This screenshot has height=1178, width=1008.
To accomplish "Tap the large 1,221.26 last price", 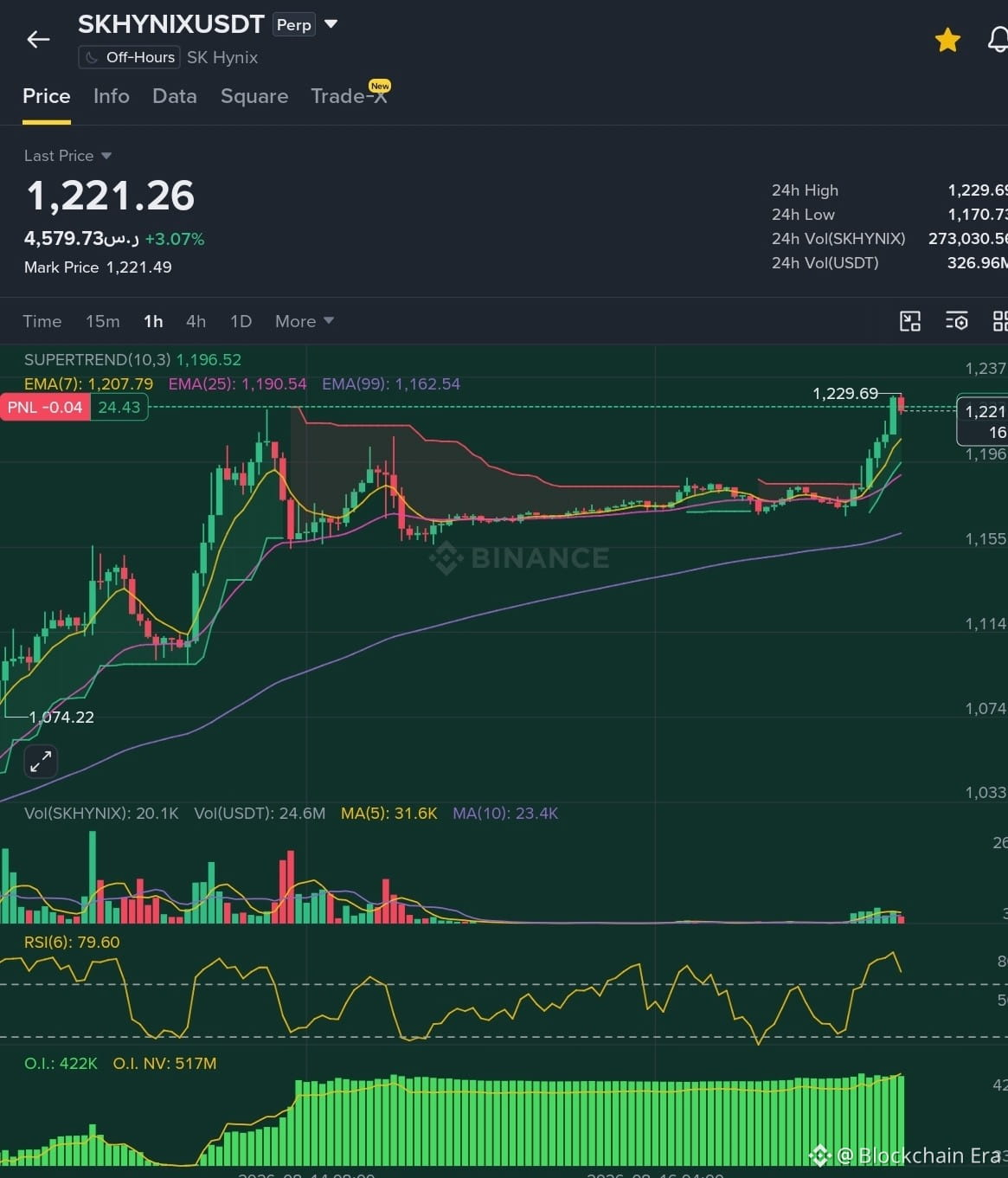I will tap(111, 196).
